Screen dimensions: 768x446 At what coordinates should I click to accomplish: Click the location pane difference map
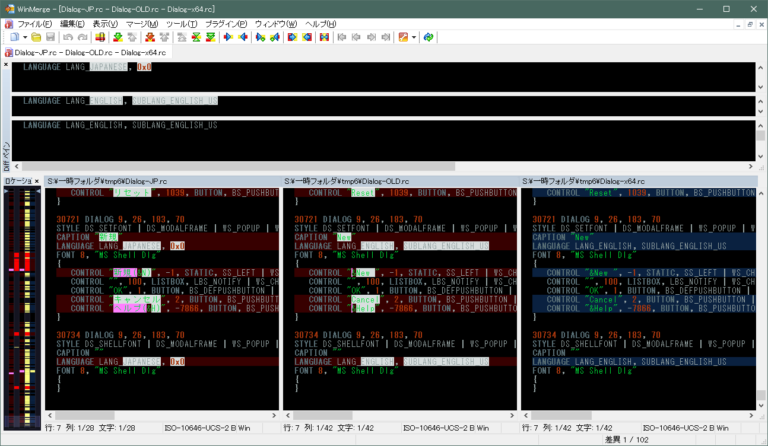(21, 300)
